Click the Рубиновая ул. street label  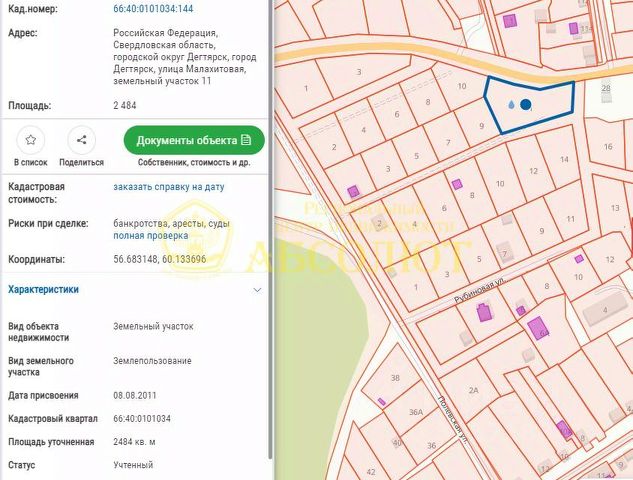[480, 290]
